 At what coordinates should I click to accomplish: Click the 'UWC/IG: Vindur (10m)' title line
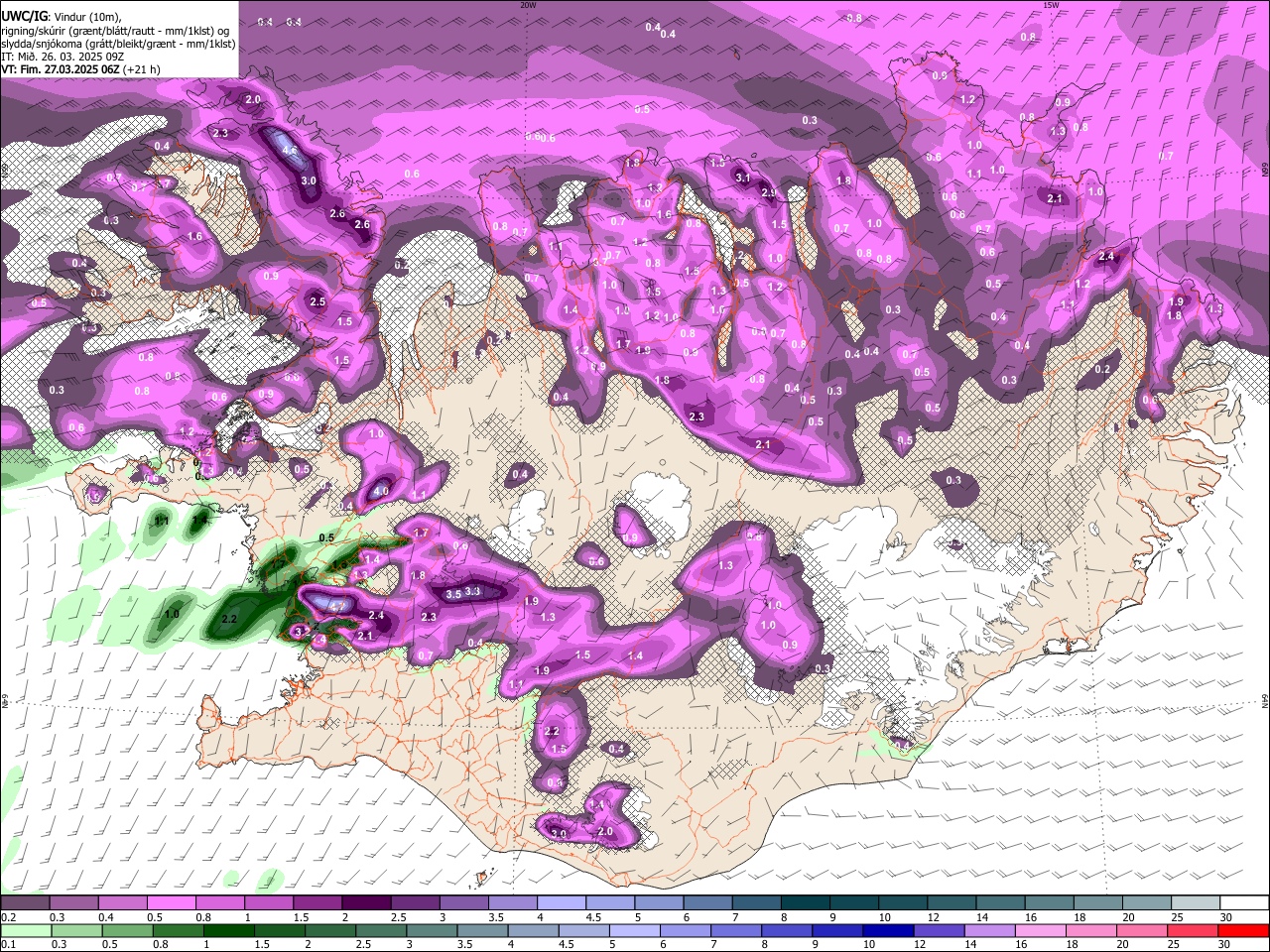tap(62, 16)
